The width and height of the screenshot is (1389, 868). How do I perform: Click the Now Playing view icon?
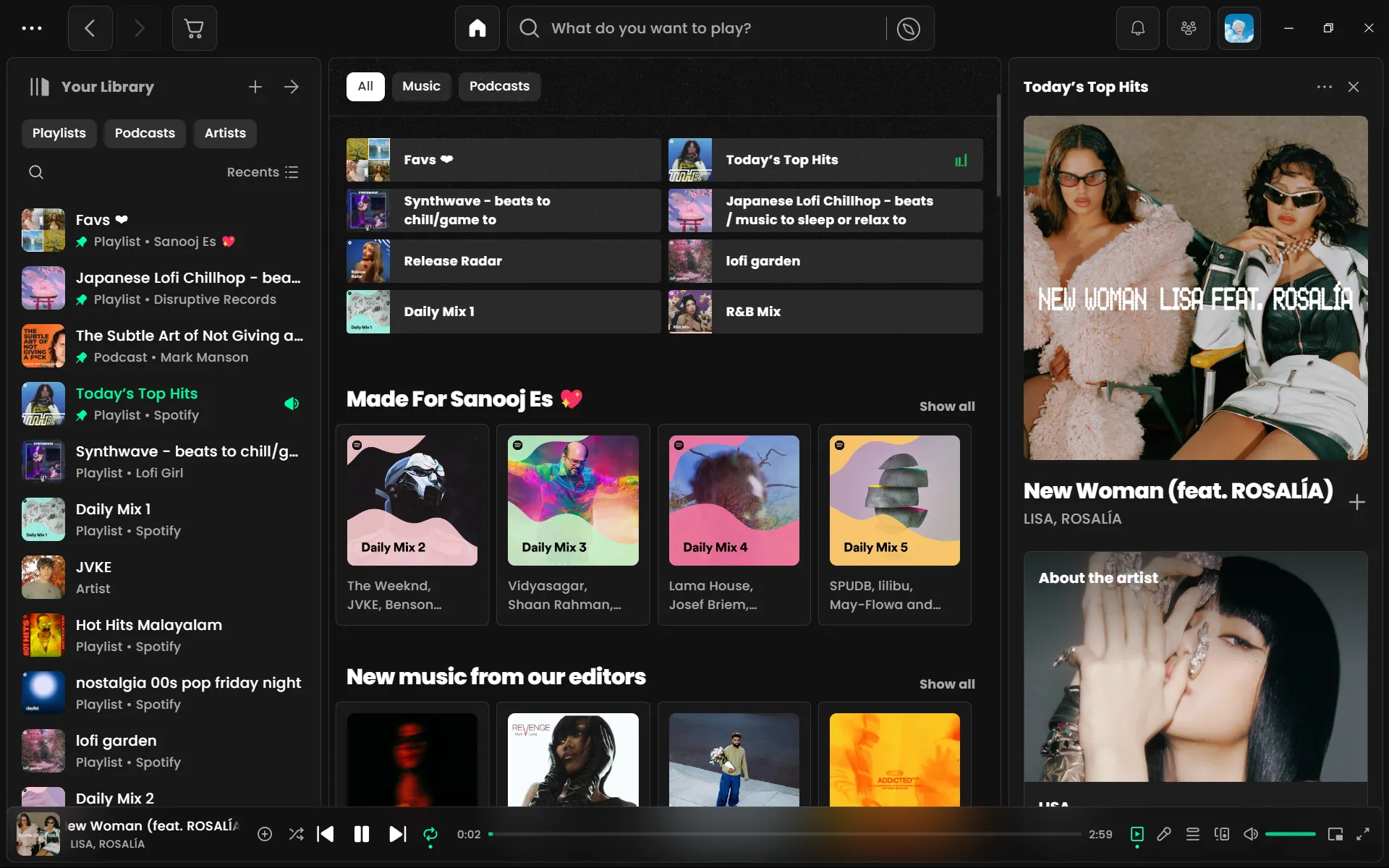[x=1136, y=834]
